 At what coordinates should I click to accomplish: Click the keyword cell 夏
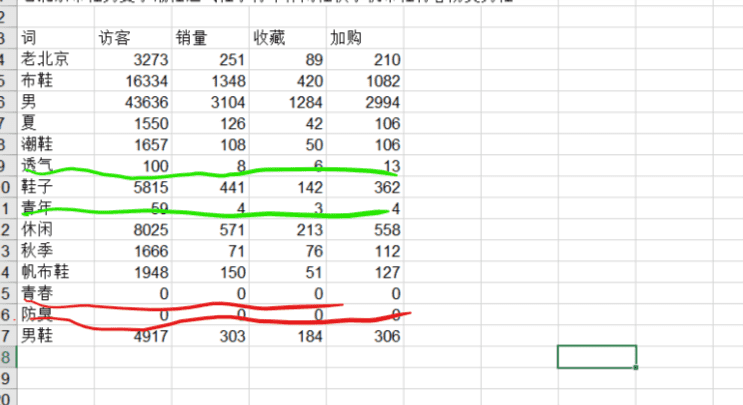[56, 123]
